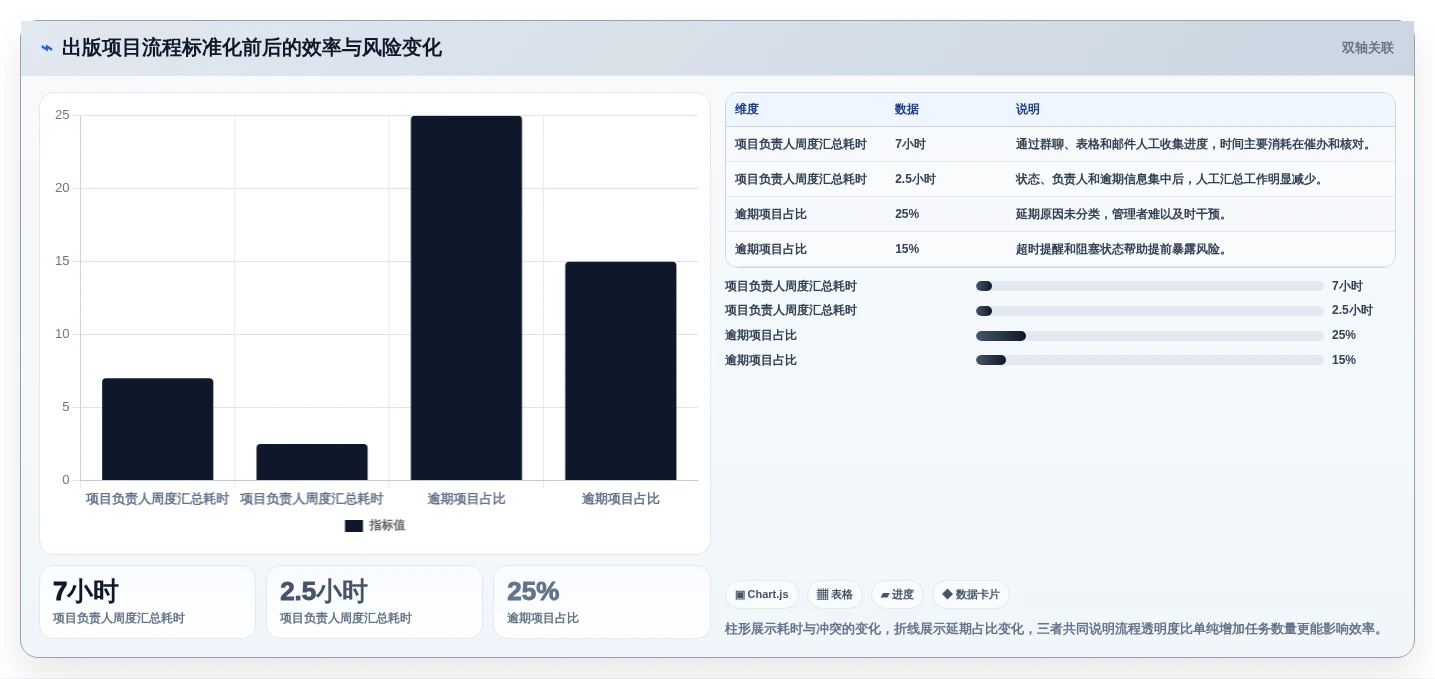The image size is (1435, 679).
Task: Click the 说明 table column header
Action: pyautogui.click(x=1028, y=109)
